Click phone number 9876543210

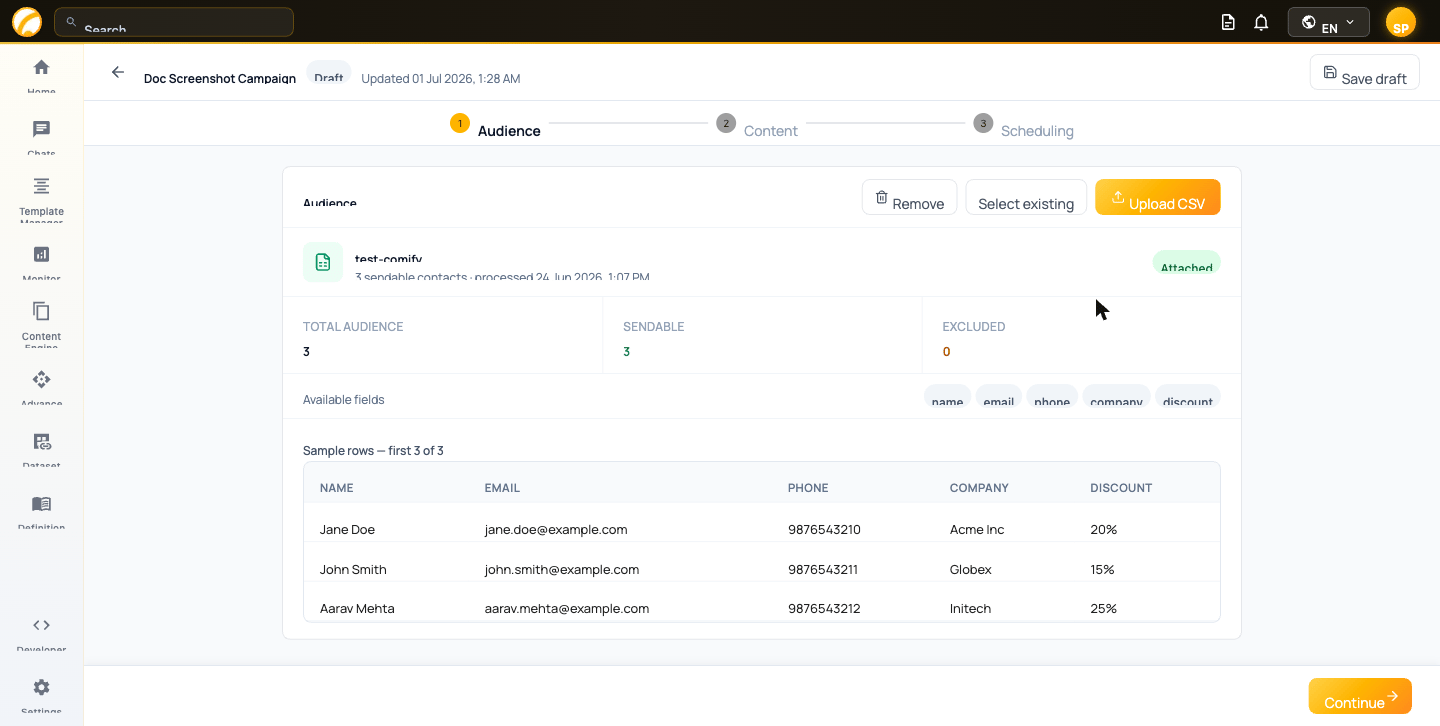pyautogui.click(x=824, y=529)
